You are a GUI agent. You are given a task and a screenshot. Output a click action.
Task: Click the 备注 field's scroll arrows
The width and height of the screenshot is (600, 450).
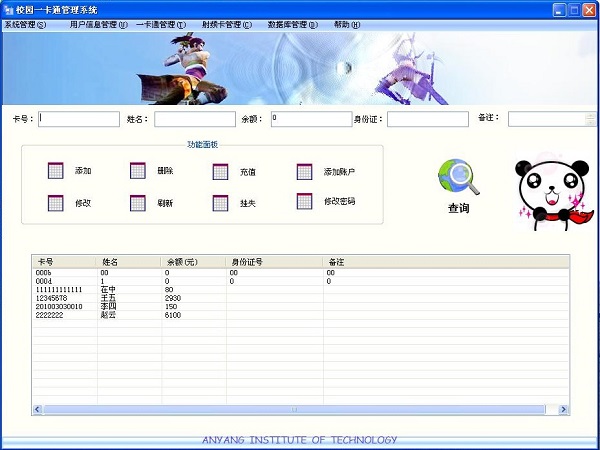coord(591,119)
